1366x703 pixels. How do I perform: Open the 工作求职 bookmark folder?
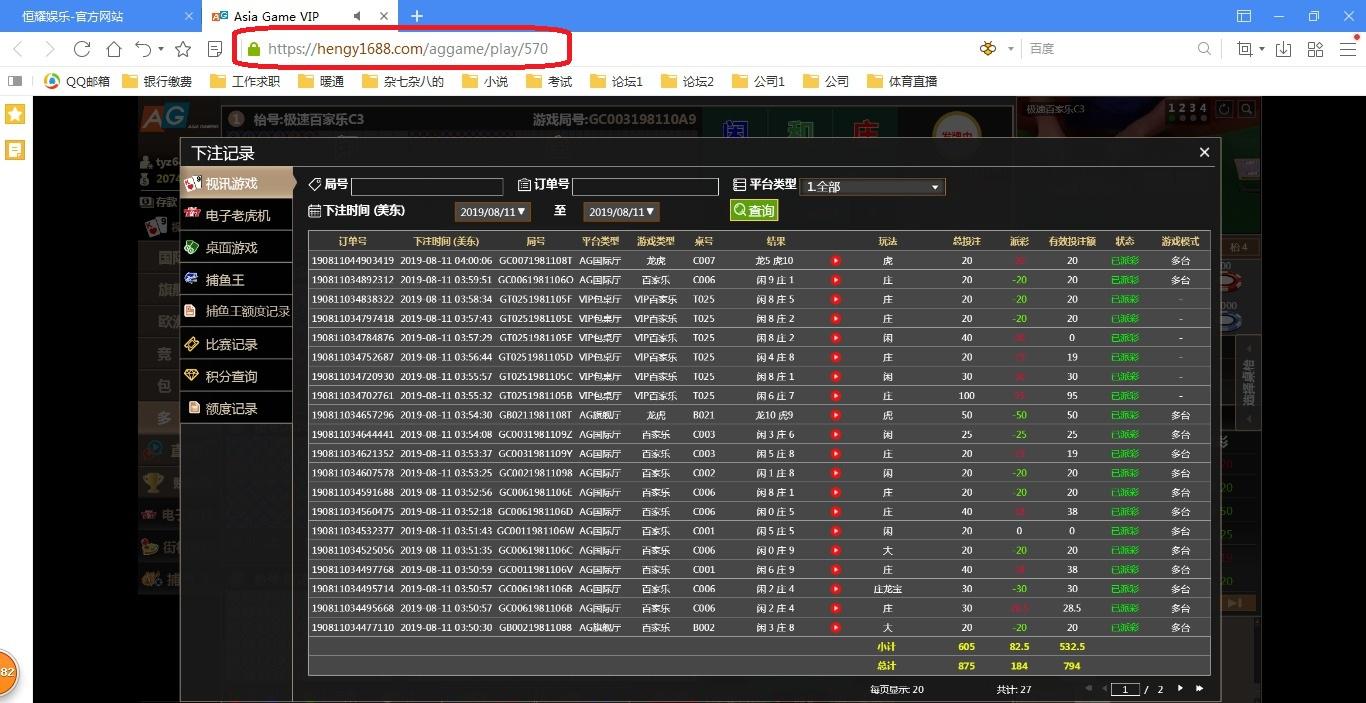tap(246, 81)
